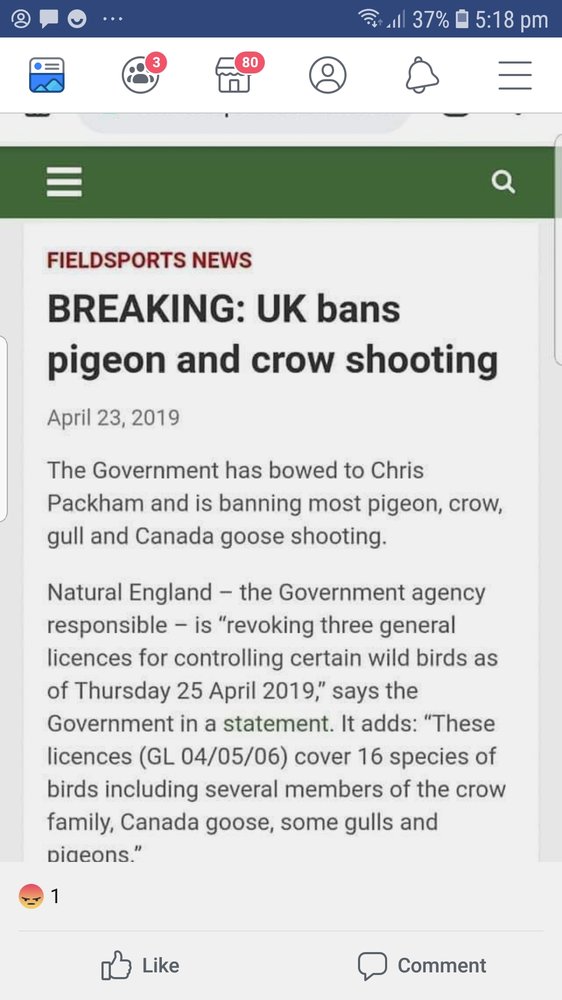This screenshot has height=1000, width=562.
Task: Tap the three-dots overflow in status bar
Action: (x=112, y=20)
